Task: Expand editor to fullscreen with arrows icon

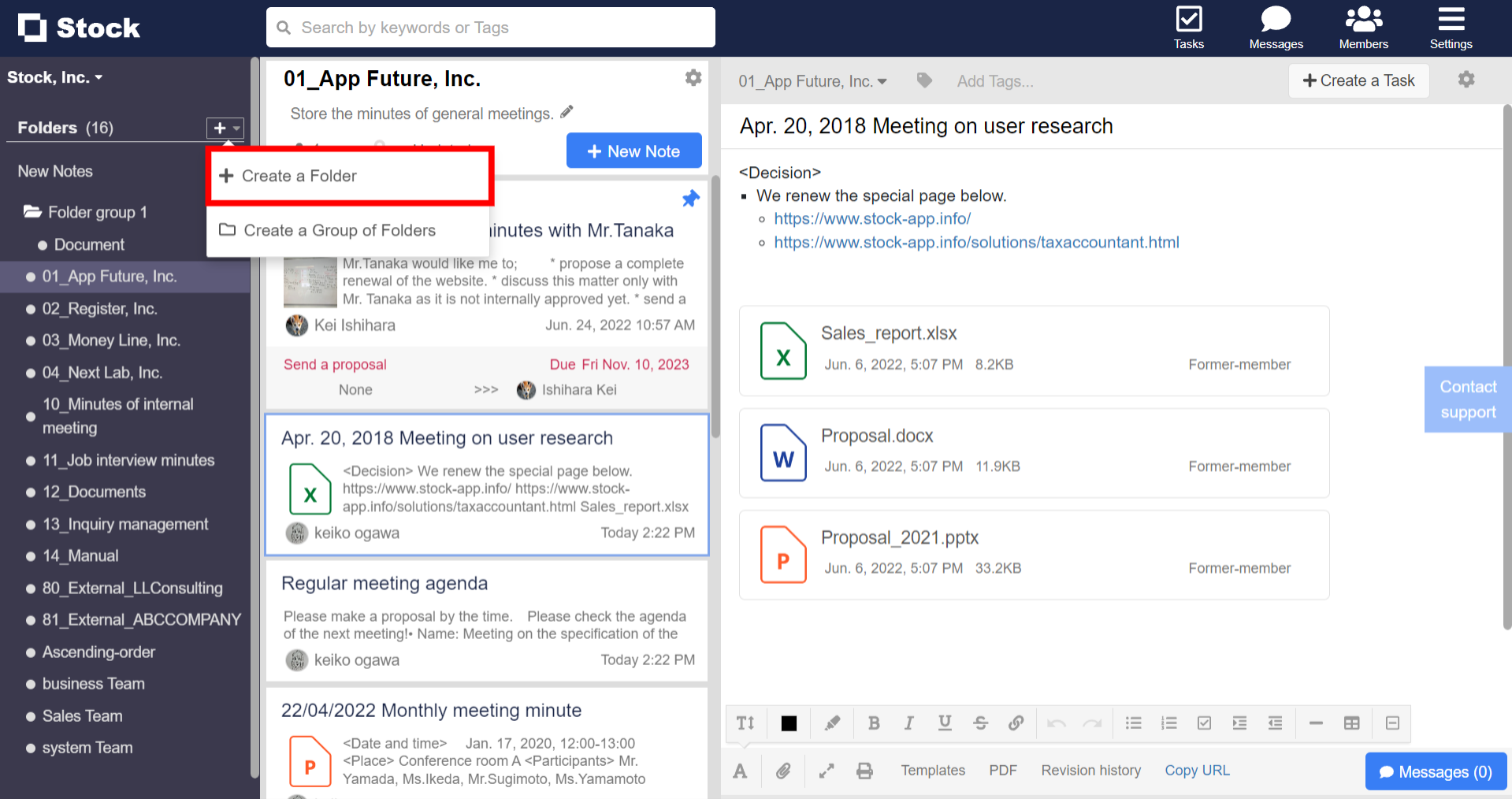Action: pyautogui.click(x=826, y=771)
